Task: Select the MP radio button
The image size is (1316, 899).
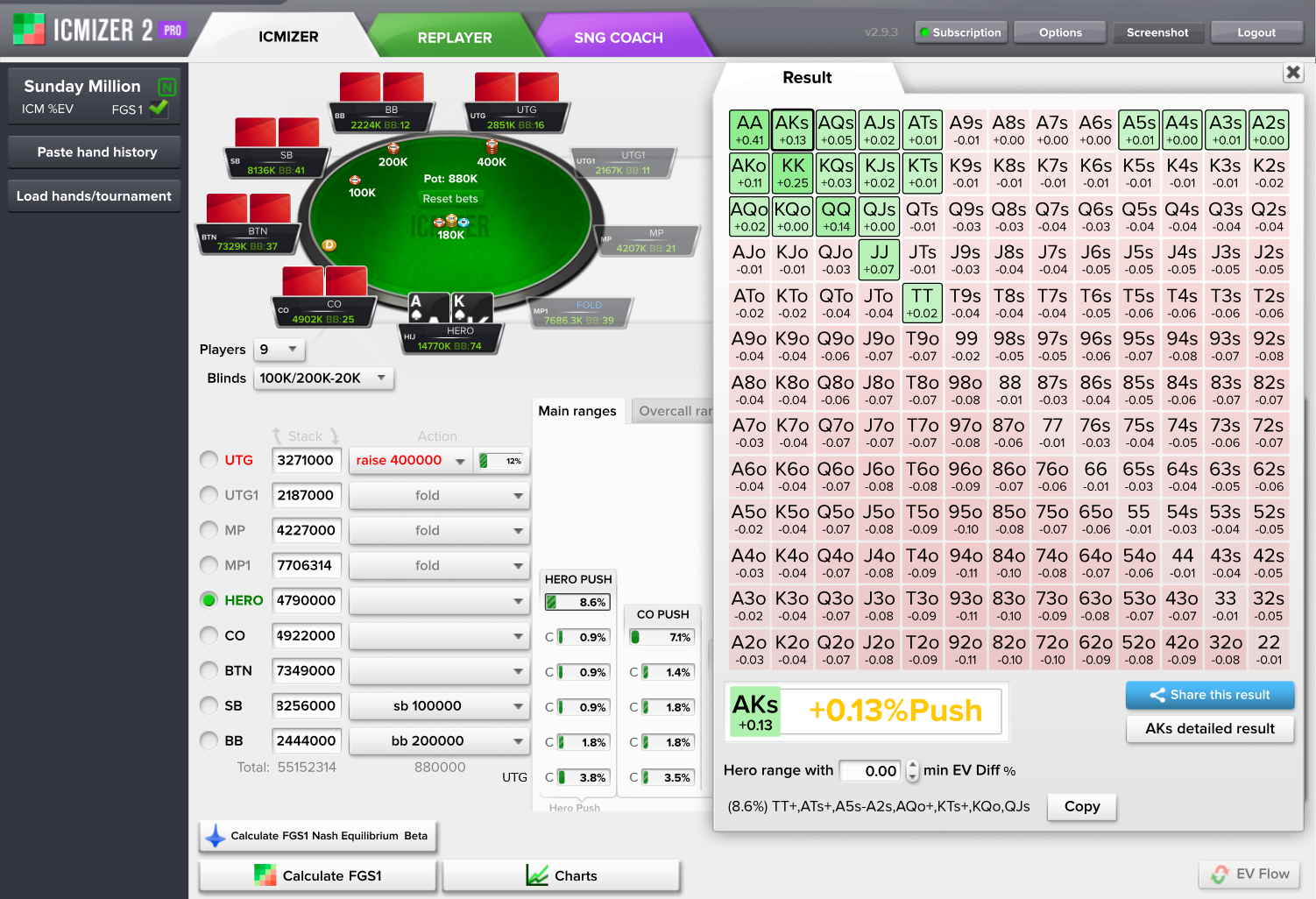Action: [209, 530]
